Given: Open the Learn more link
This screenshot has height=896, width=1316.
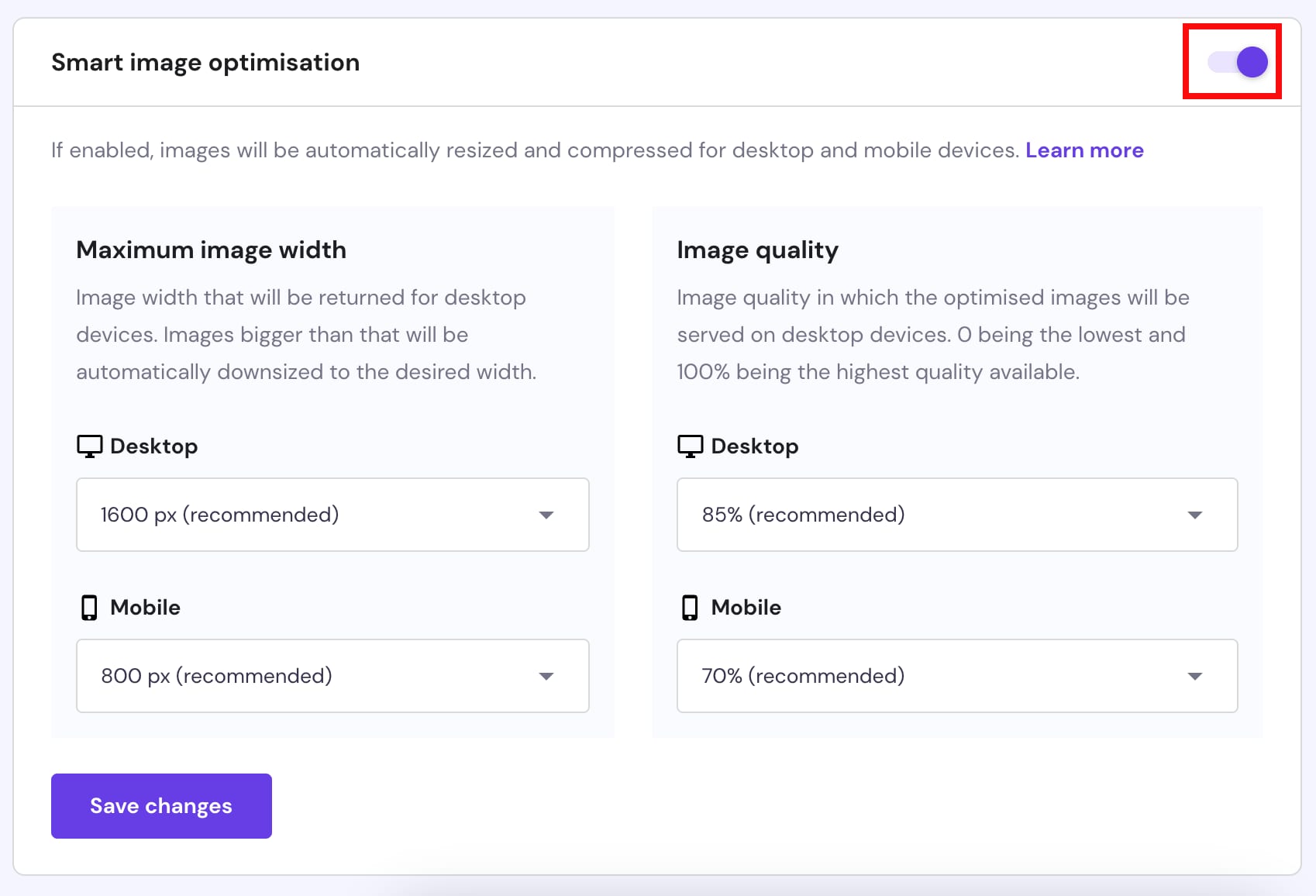Looking at the screenshot, I should [1083, 150].
